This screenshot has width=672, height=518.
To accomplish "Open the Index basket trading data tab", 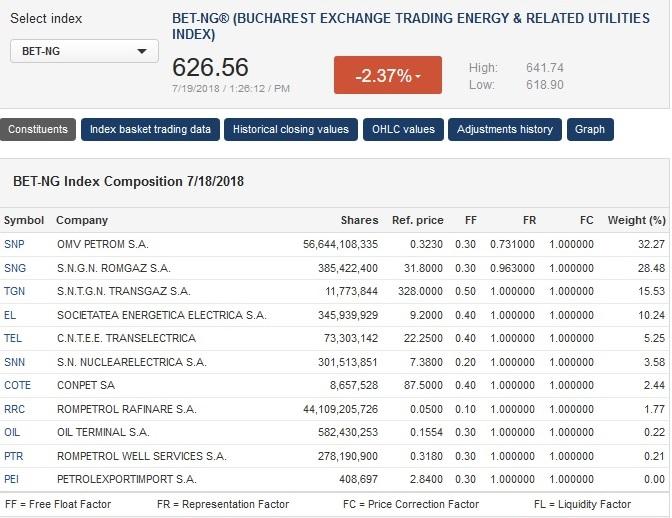I will pos(150,129).
